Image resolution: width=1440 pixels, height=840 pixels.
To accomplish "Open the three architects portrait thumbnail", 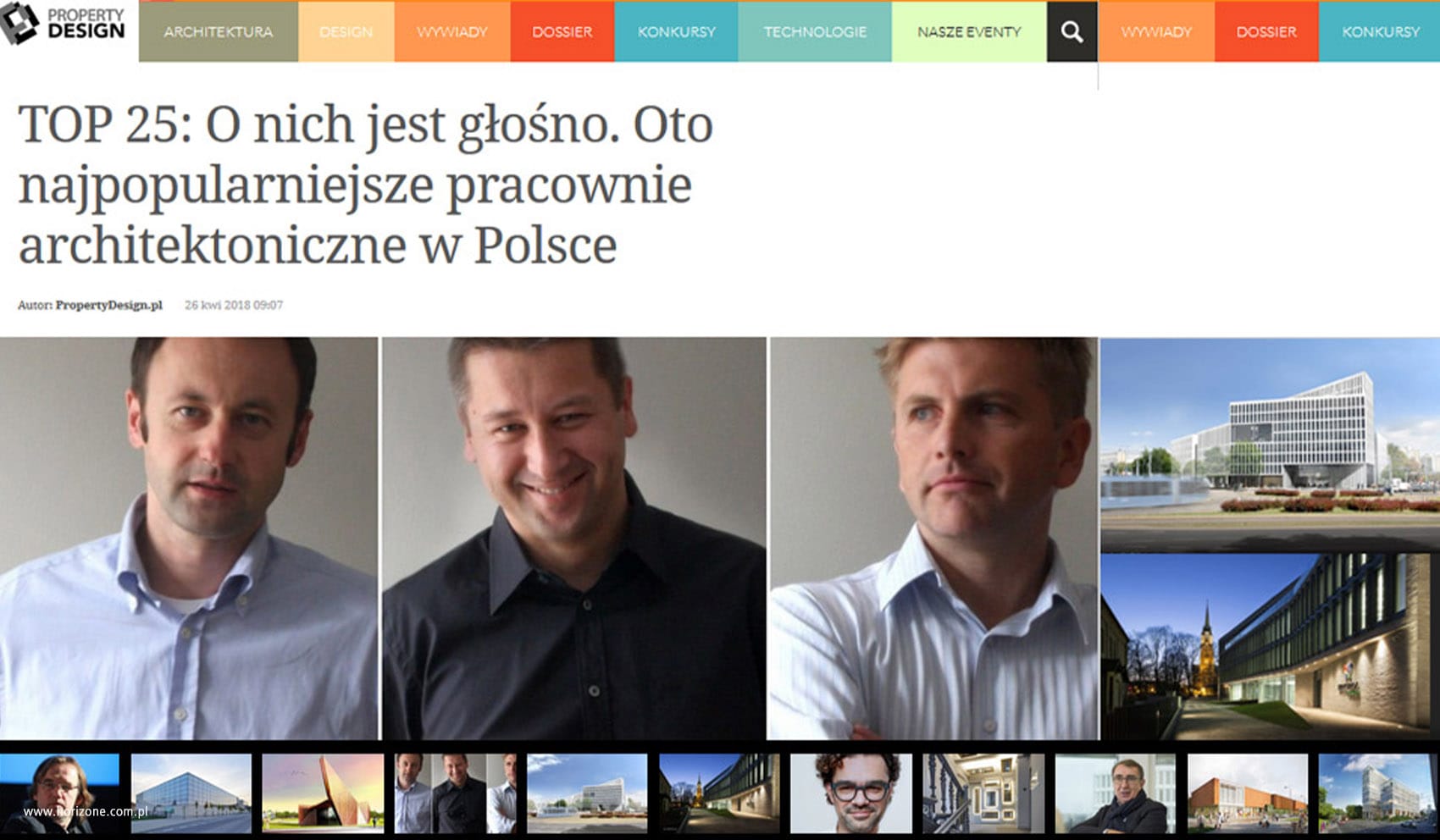I will (x=455, y=793).
